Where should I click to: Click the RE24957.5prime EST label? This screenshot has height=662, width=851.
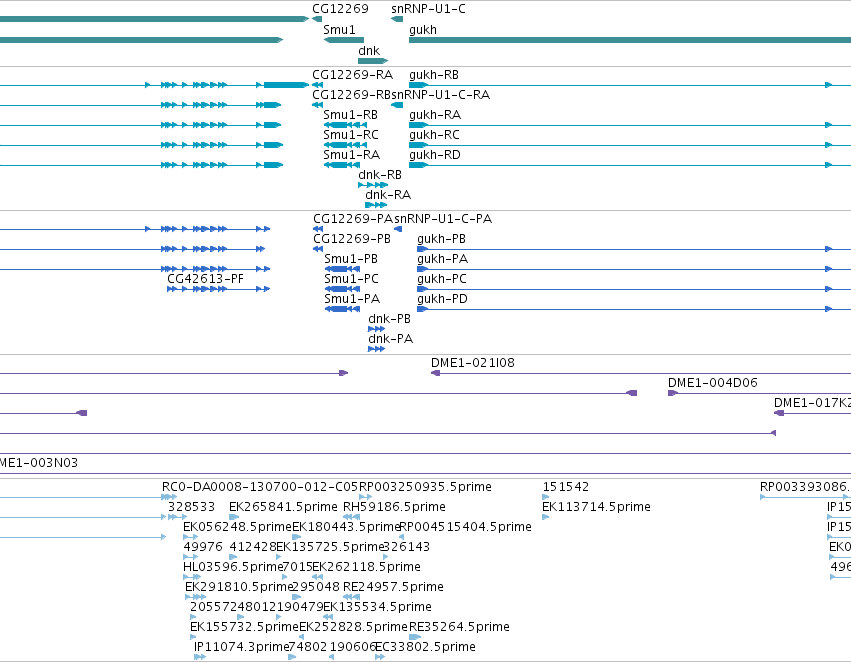click(x=393, y=587)
